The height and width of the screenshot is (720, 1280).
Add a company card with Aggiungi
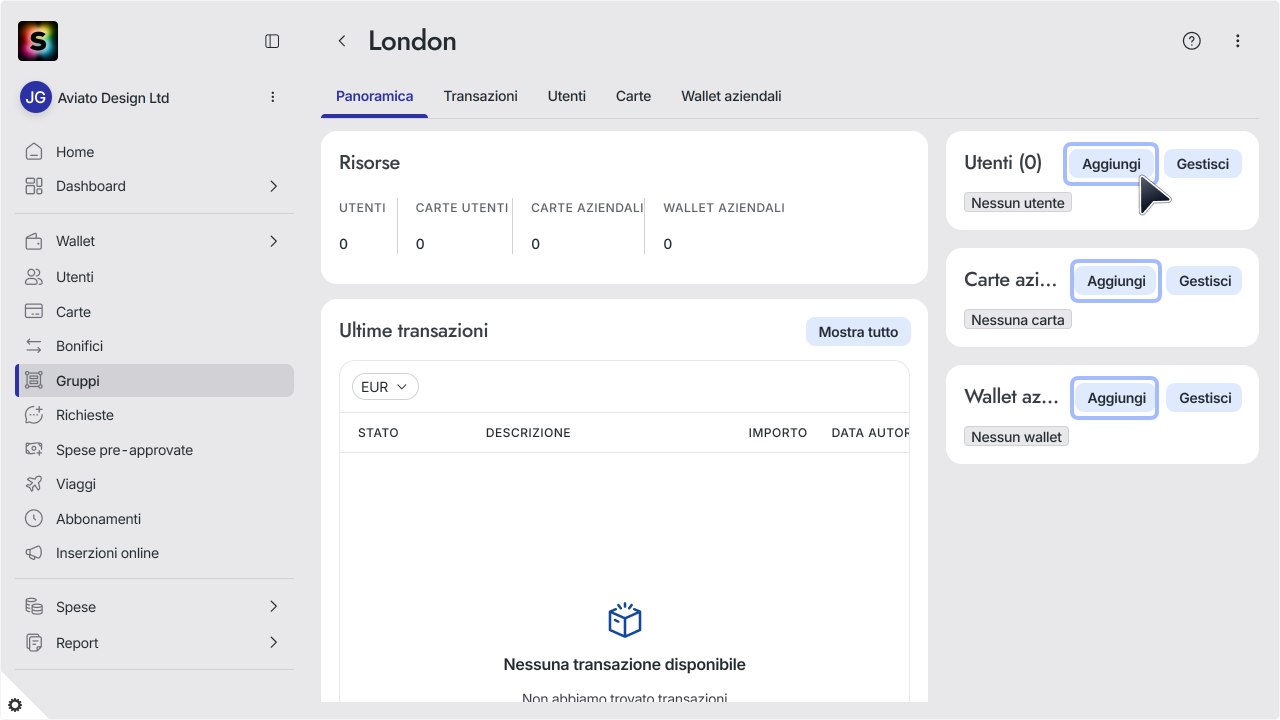(1116, 281)
